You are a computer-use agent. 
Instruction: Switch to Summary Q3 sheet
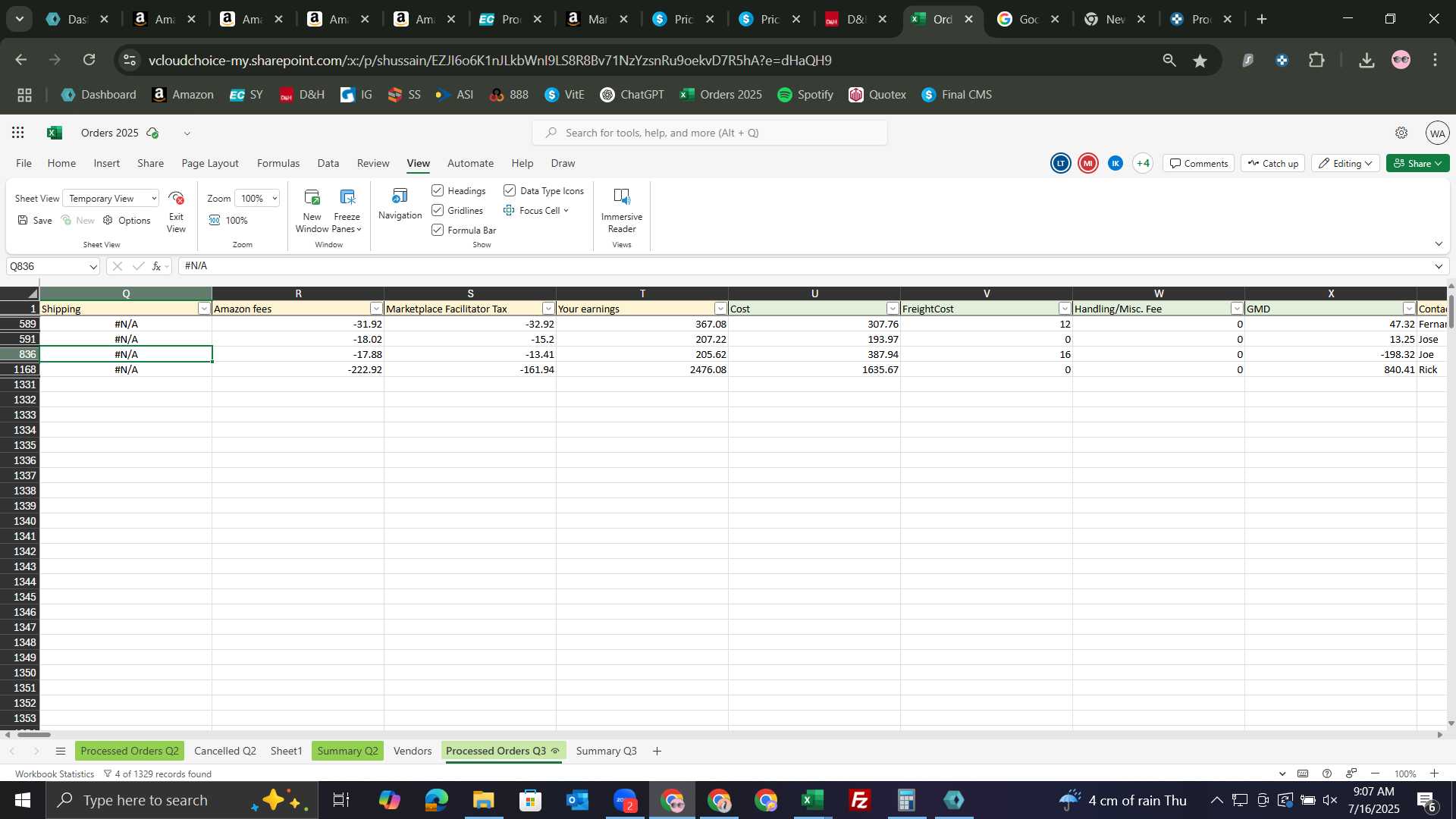(606, 751)
